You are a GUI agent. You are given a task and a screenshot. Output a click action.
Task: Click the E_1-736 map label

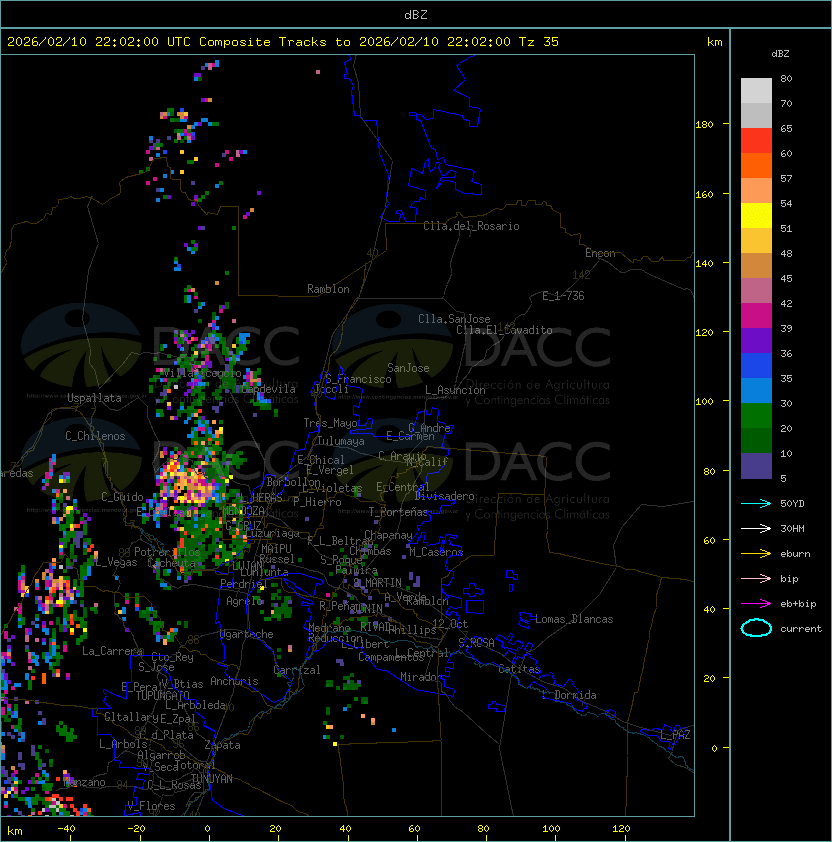click(563, 296)
